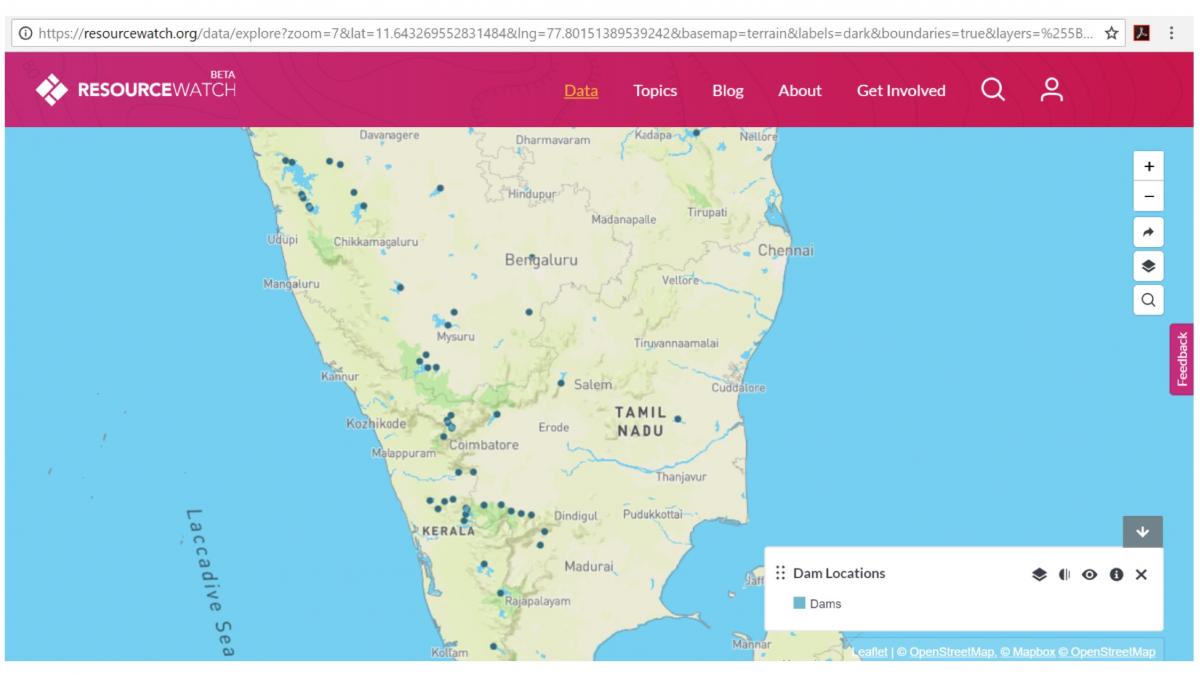
Task: Click the zoom out minus button
Action: tap(1148, 196)
